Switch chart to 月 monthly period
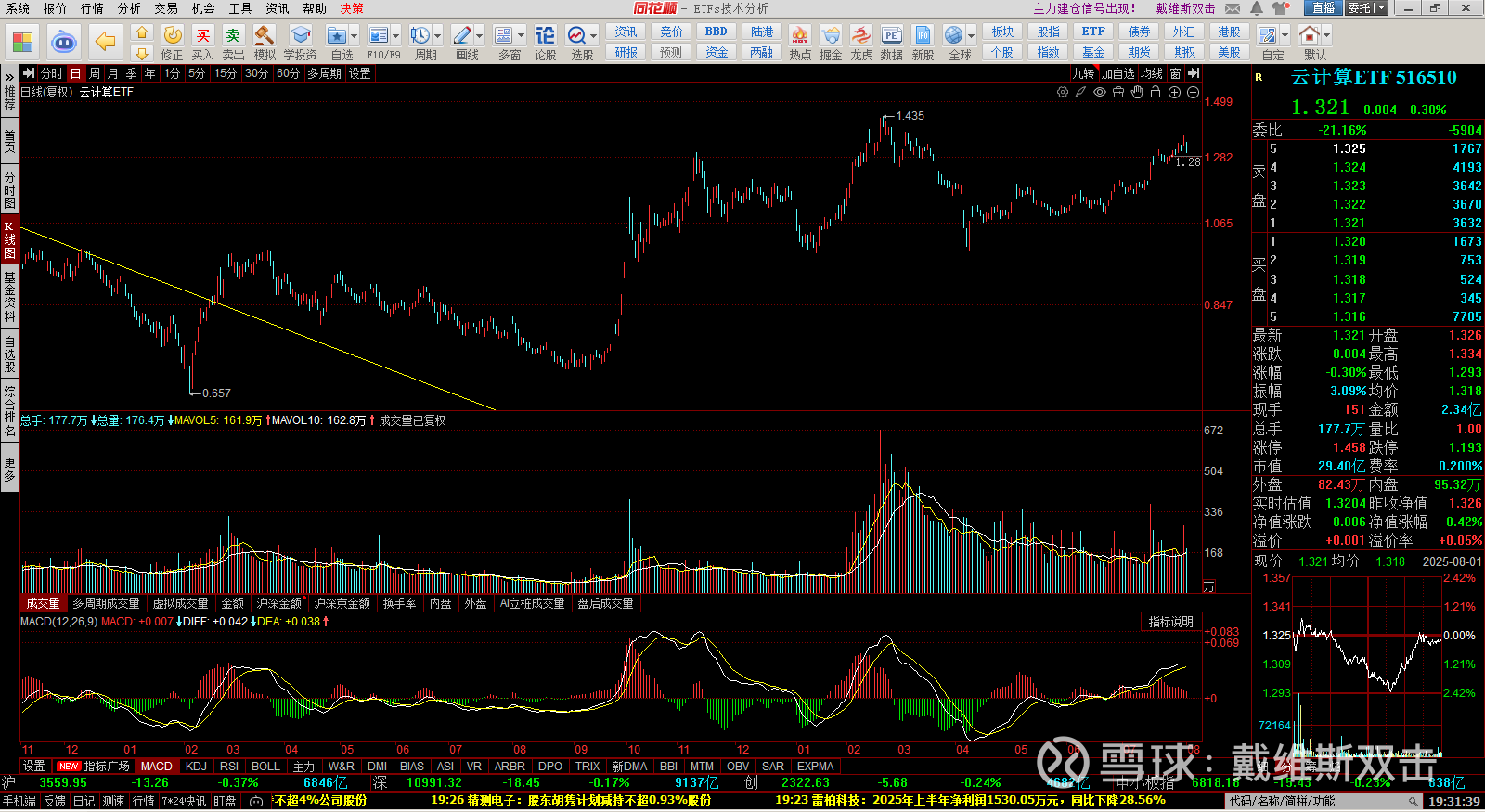1485x812 pixels. 112,73
